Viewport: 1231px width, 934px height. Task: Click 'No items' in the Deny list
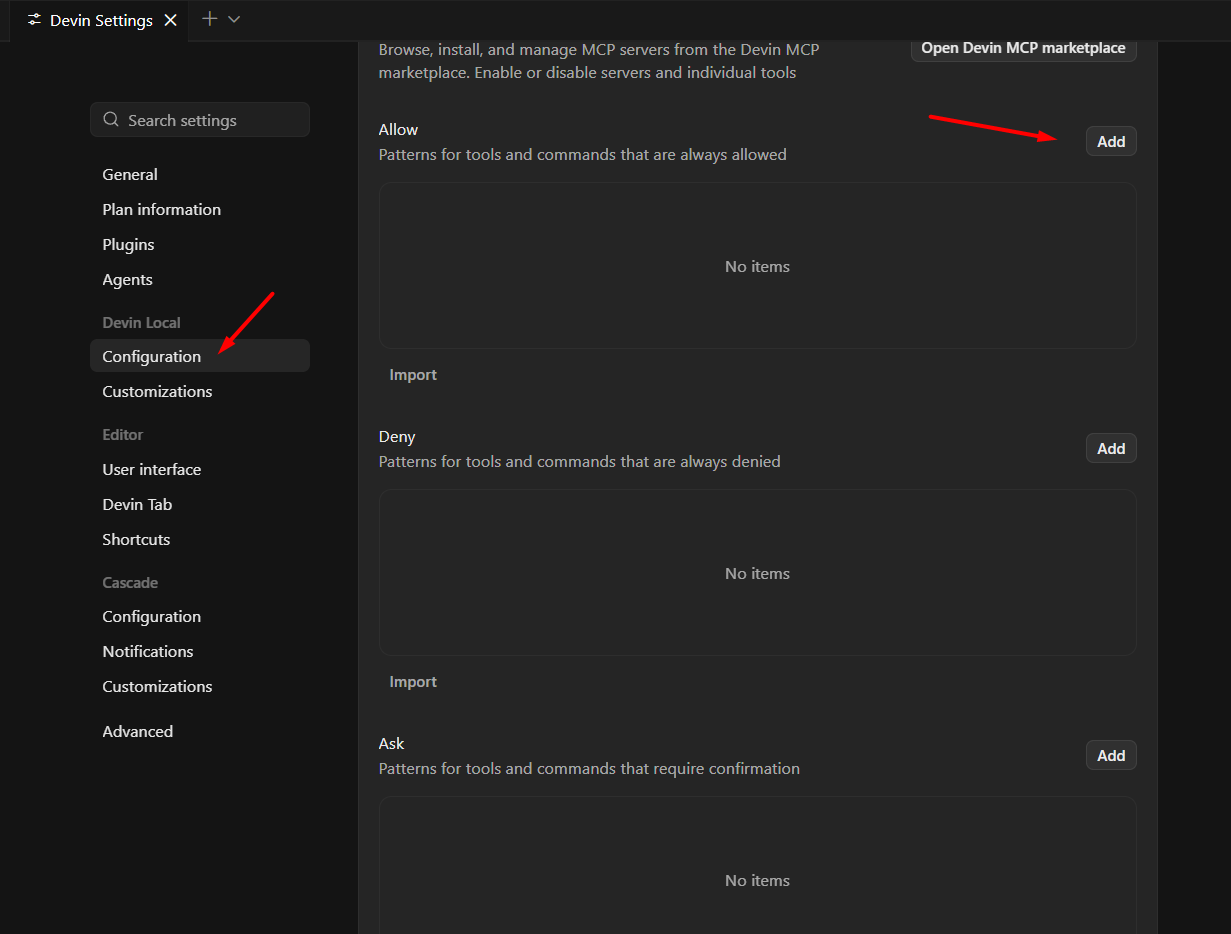tap(757, 574)
